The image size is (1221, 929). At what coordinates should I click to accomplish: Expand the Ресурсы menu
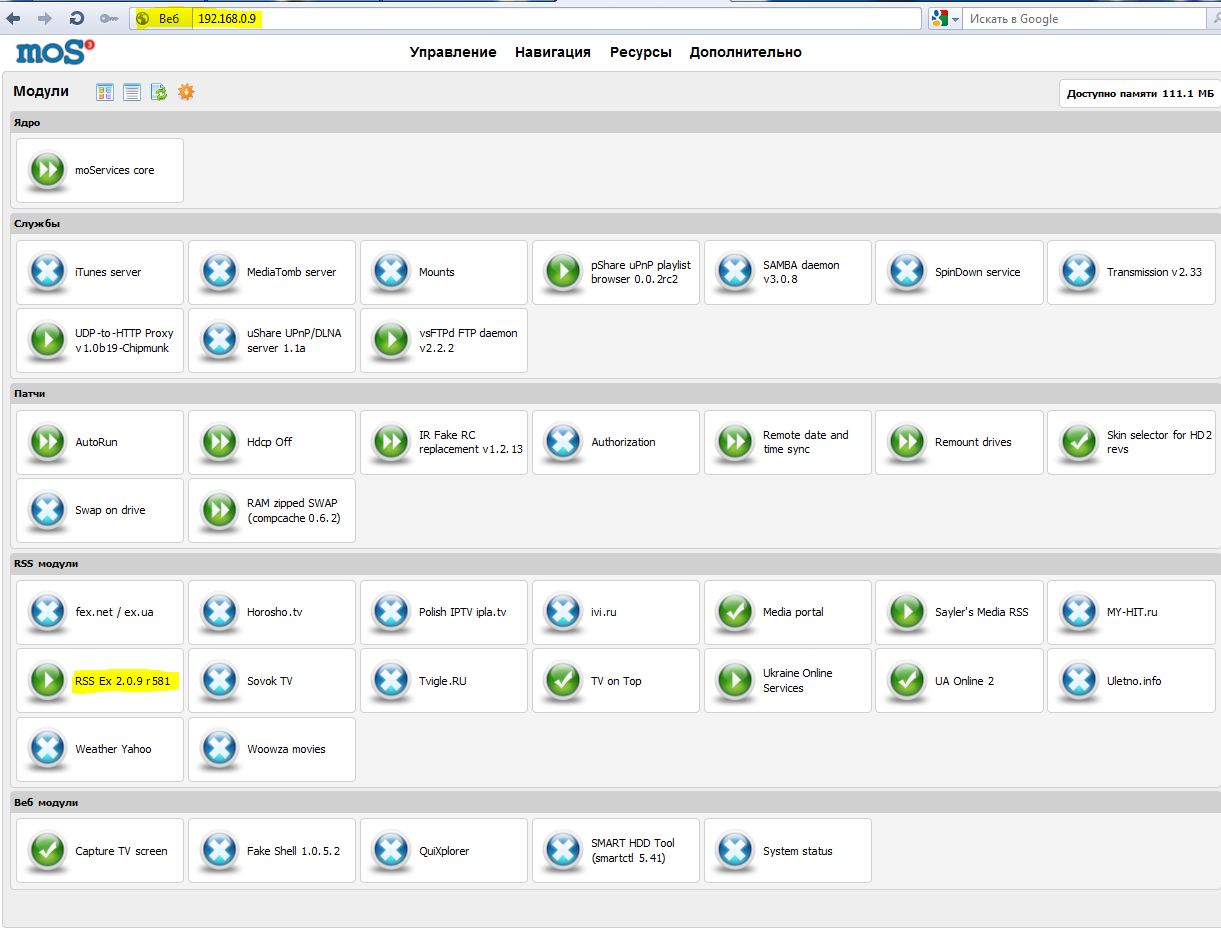click(x=640, y=52)
